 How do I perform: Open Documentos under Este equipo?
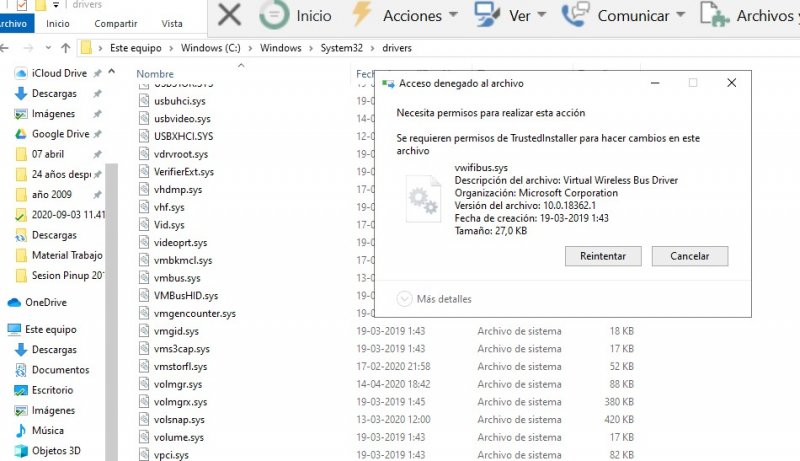(x=60, y=370)
